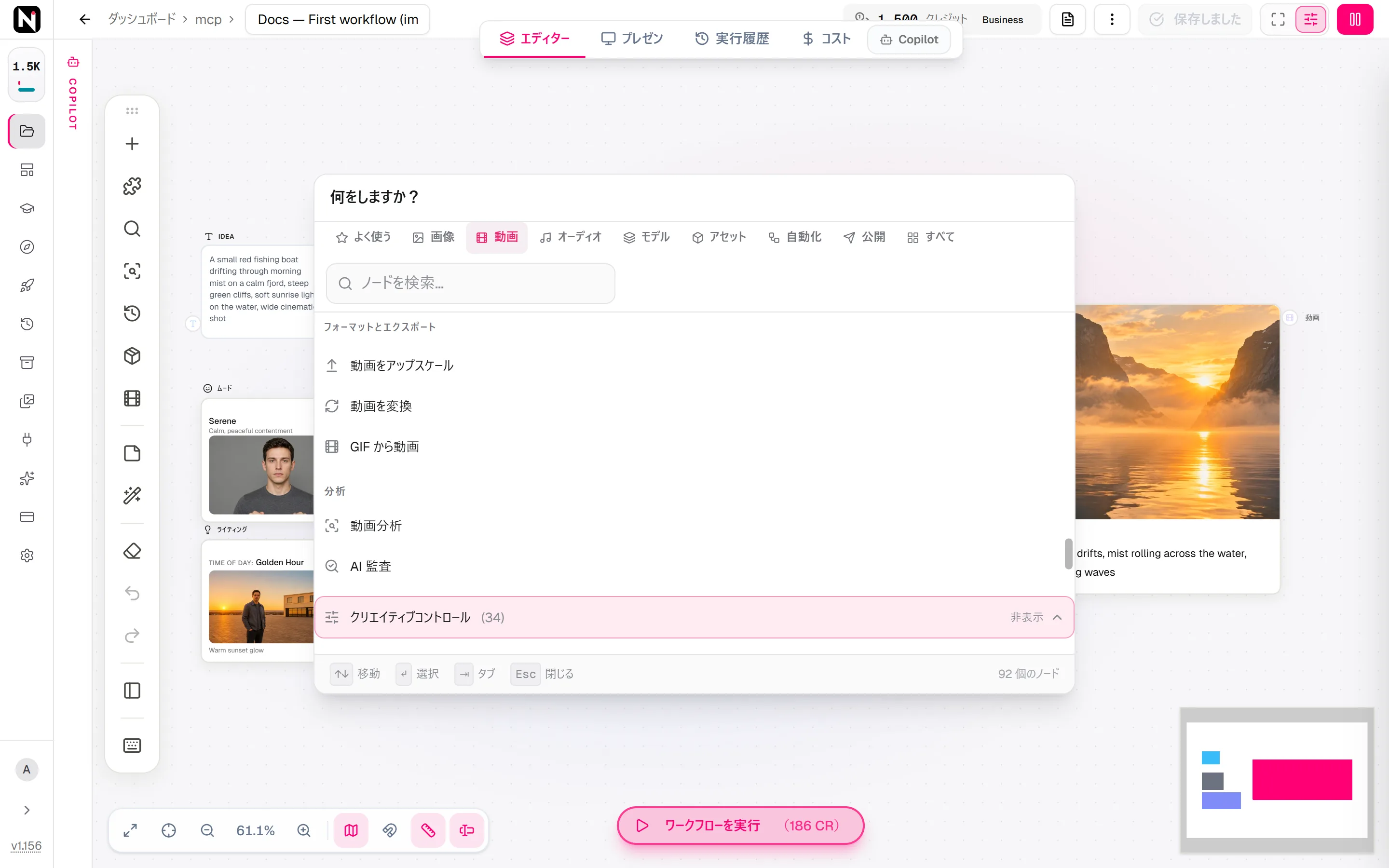Toggle fullscreen mode icon
The height and width of the screenshot is (868, 1389).
(x=1278, y=19)
